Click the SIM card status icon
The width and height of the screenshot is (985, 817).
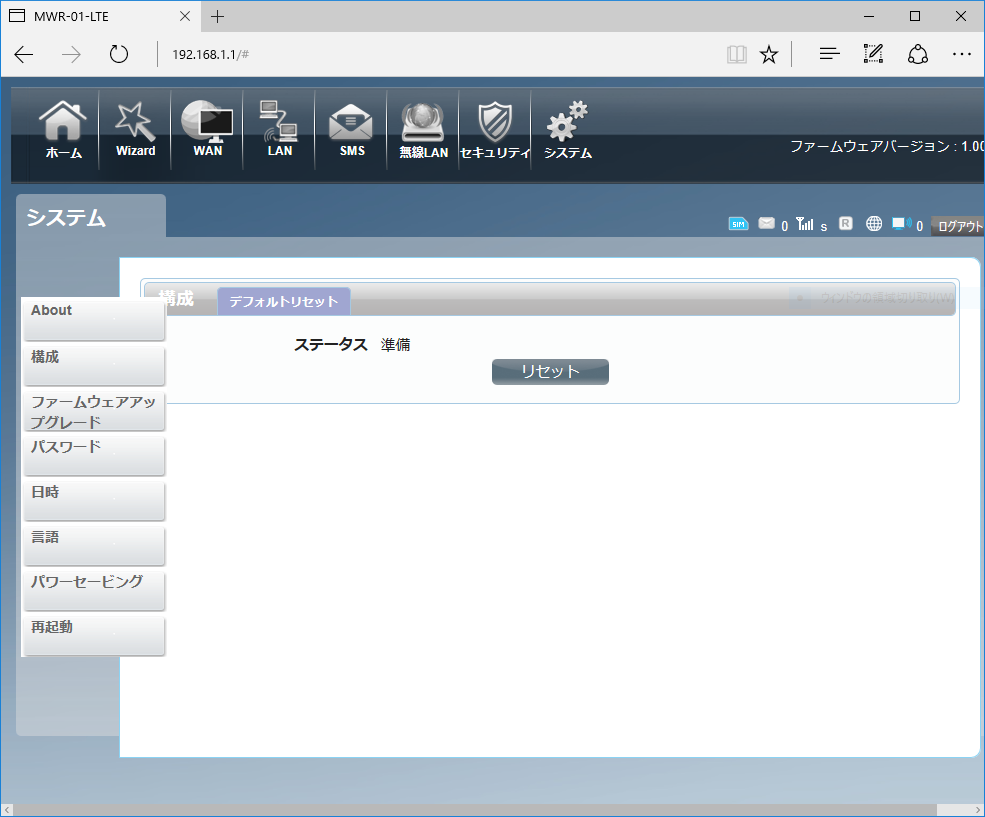pyautogui.click(x=738, y=224)
